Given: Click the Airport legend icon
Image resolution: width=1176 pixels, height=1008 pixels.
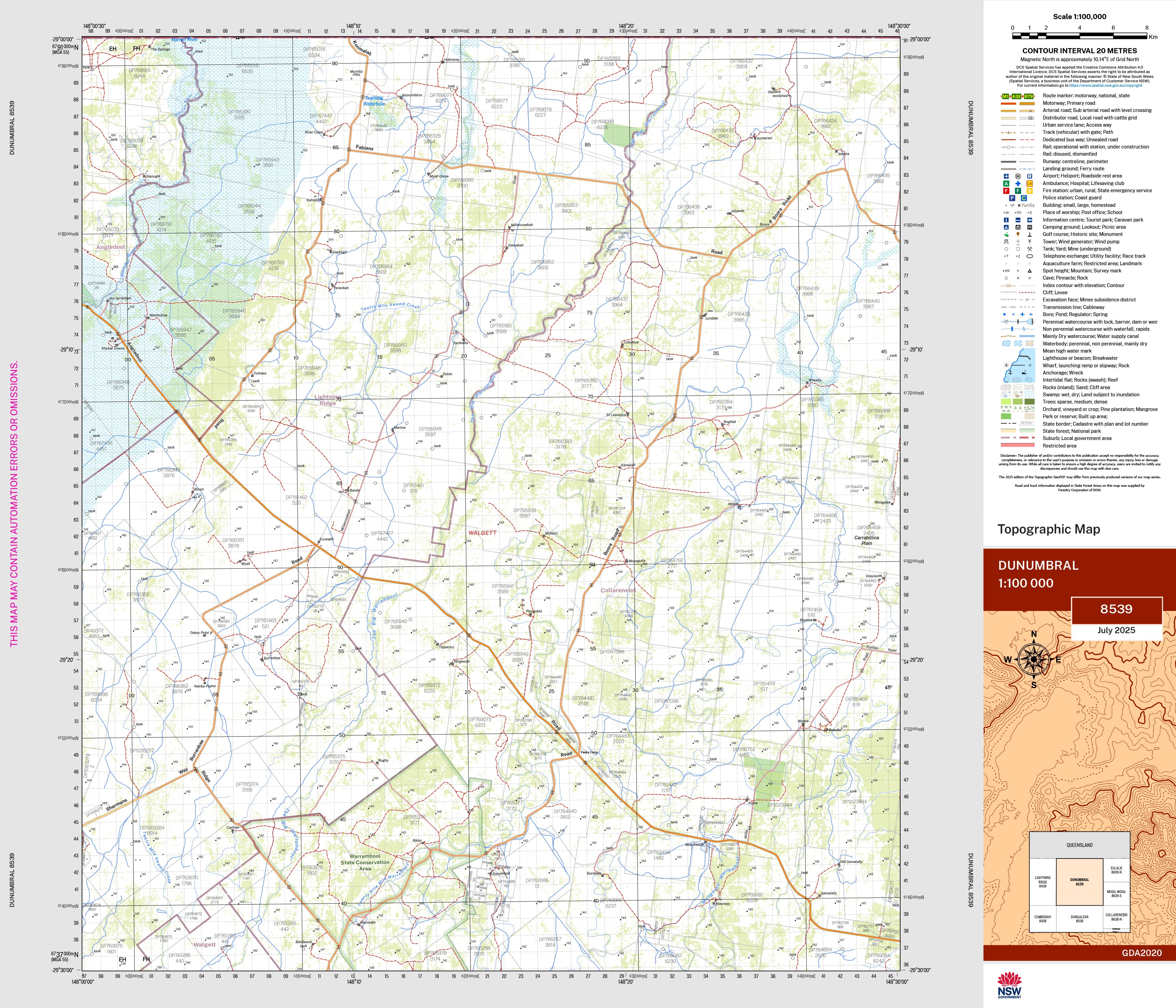Looking at the screenshot, I should coord(1006,176).
